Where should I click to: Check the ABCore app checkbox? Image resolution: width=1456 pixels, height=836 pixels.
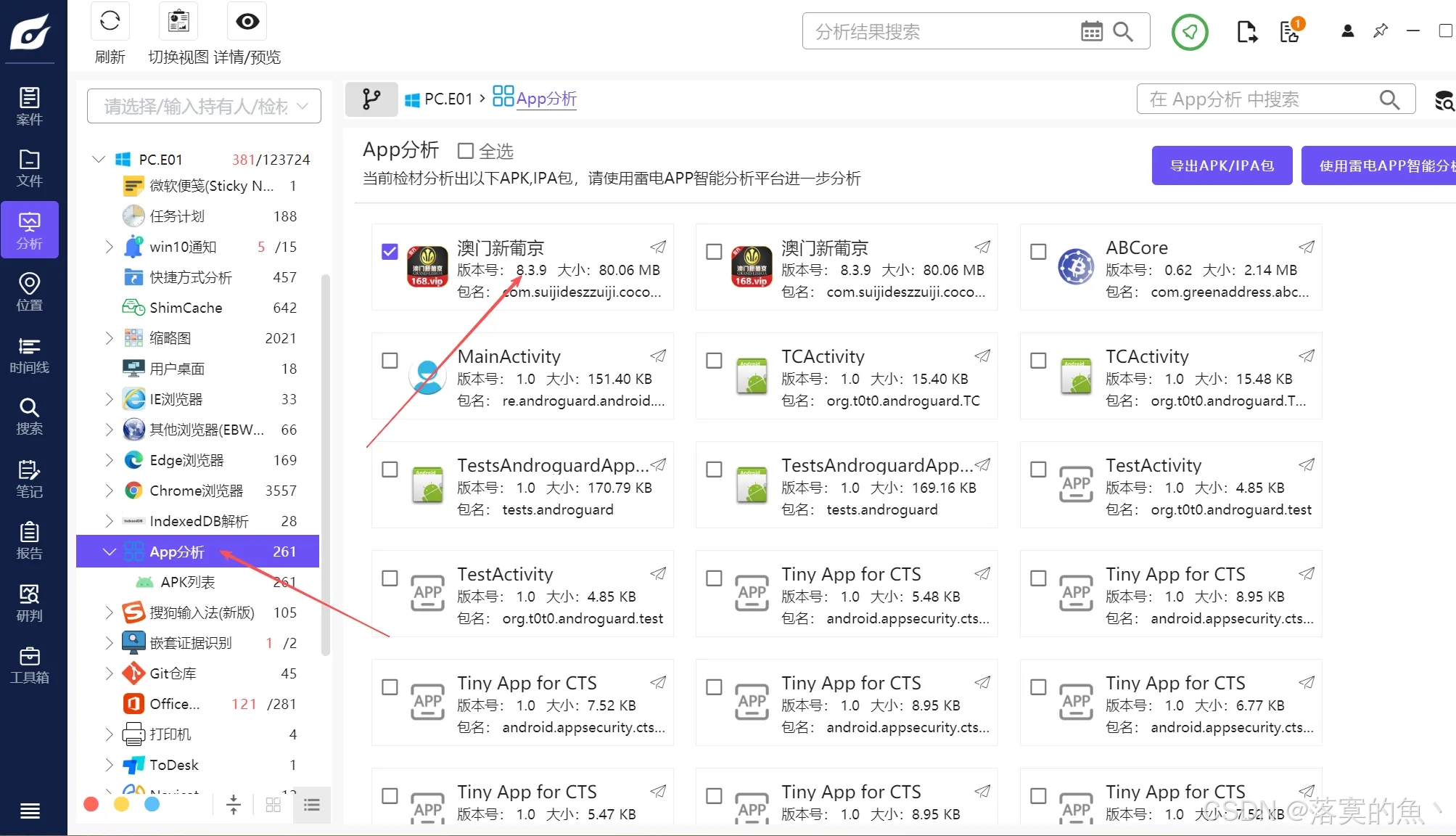pyautogui.click(x=1038, y=251)
